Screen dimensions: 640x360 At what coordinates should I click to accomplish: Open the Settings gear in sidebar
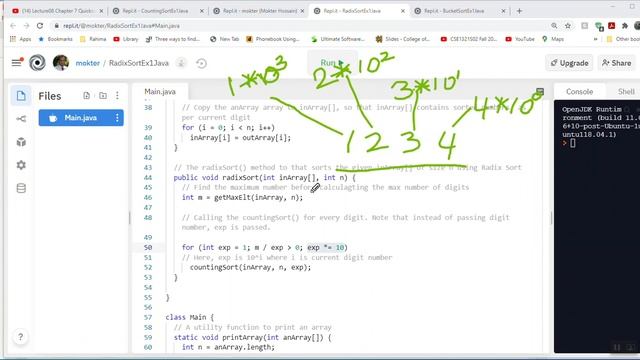[21, 165]
